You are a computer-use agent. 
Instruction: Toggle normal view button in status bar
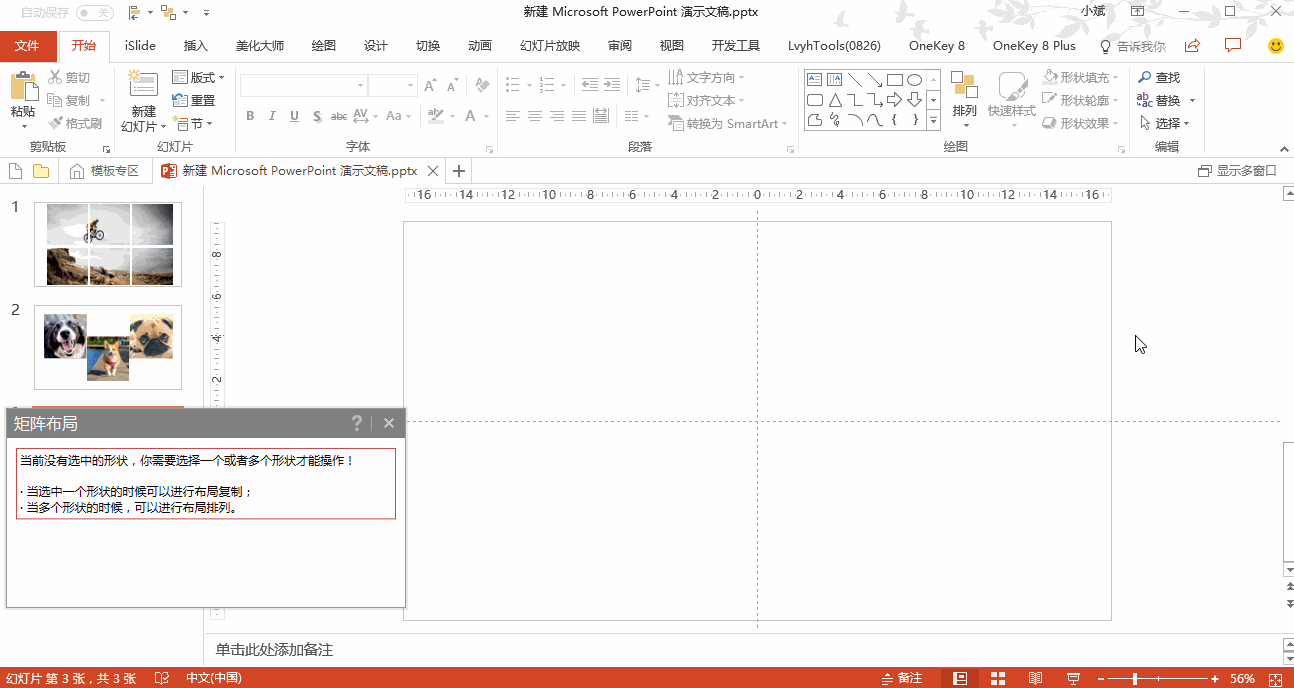coord(960,678)
